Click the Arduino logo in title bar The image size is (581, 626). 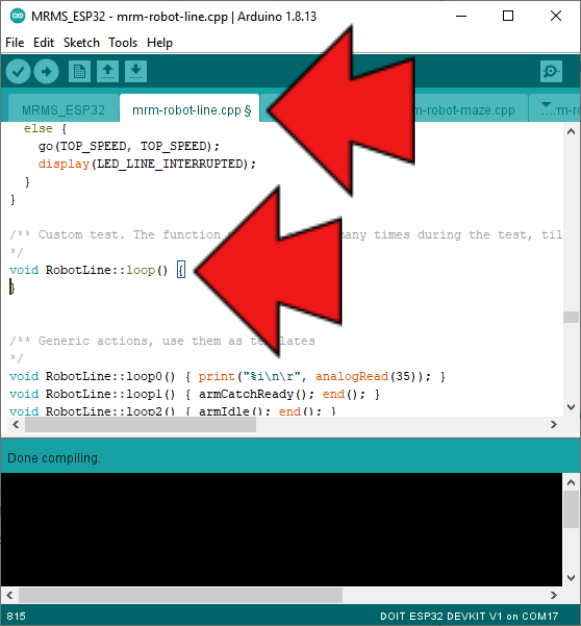pyautogui.click(x=17, y=16)
